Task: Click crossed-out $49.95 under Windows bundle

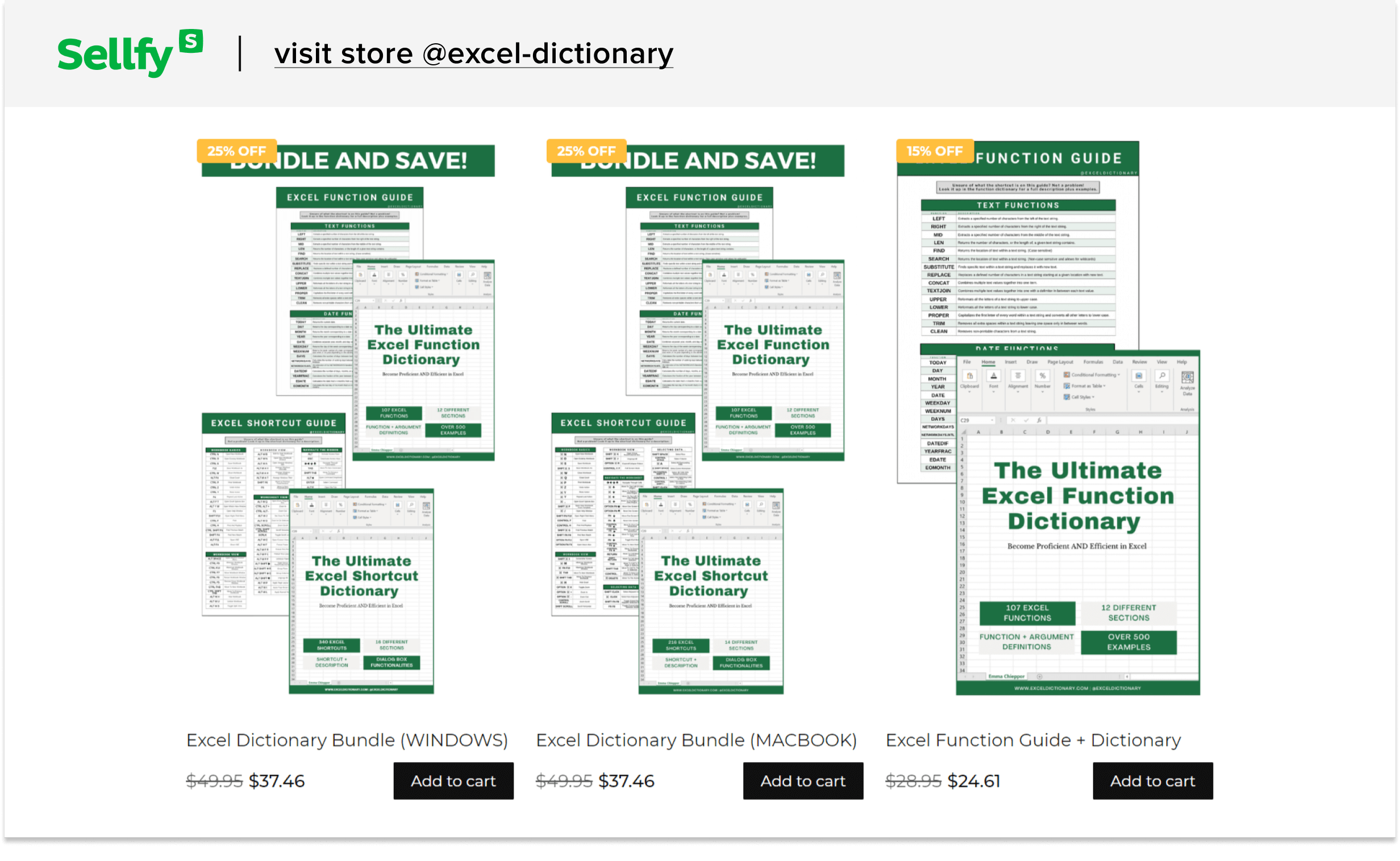Action: 214,781
